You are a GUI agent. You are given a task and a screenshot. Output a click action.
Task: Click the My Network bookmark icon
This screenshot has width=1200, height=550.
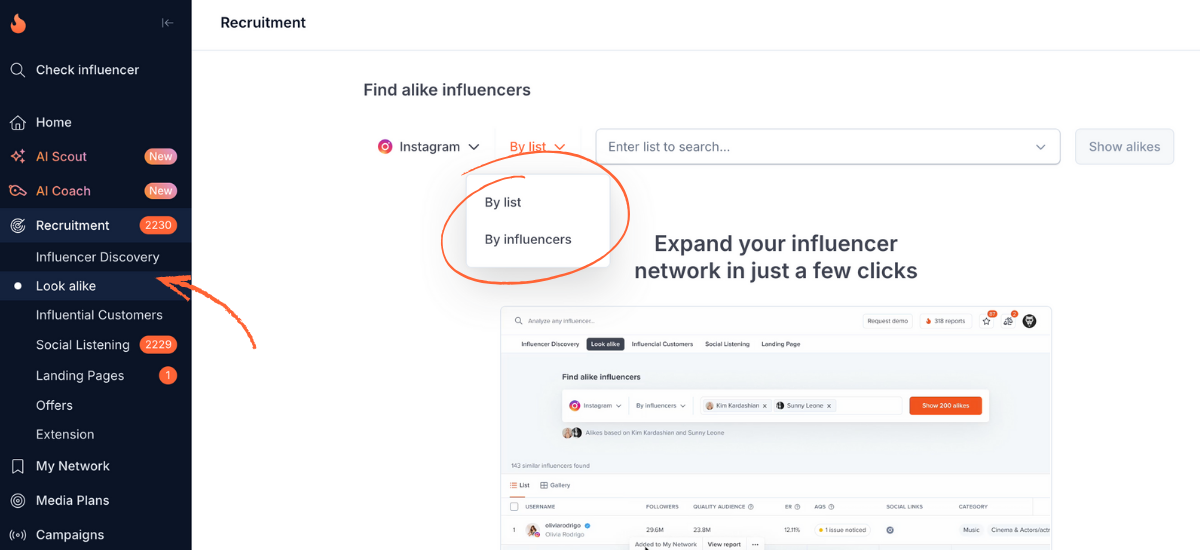coord(18,466)
